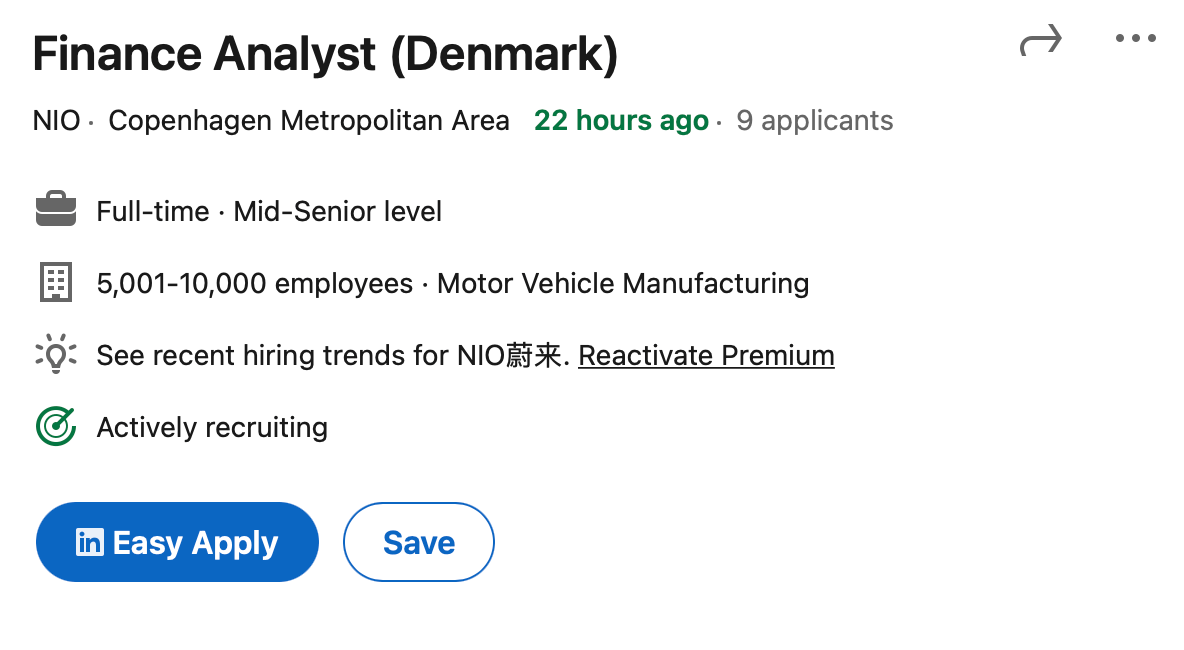The image size is (1184, 650).
Task: Save this Finance Analyst job
Action: (x=419, y=542)
